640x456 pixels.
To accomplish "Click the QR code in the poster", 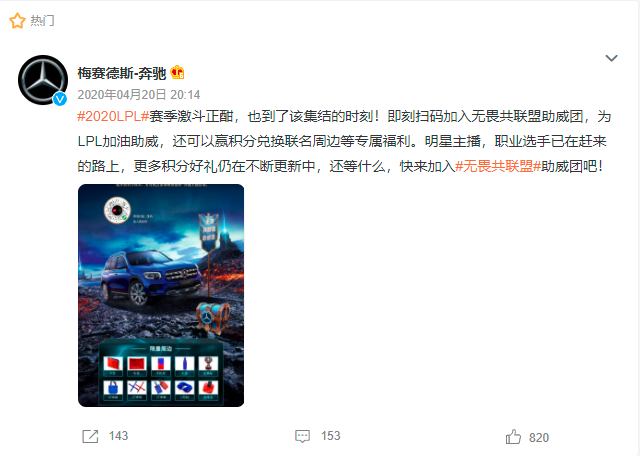I will point(117,210).
